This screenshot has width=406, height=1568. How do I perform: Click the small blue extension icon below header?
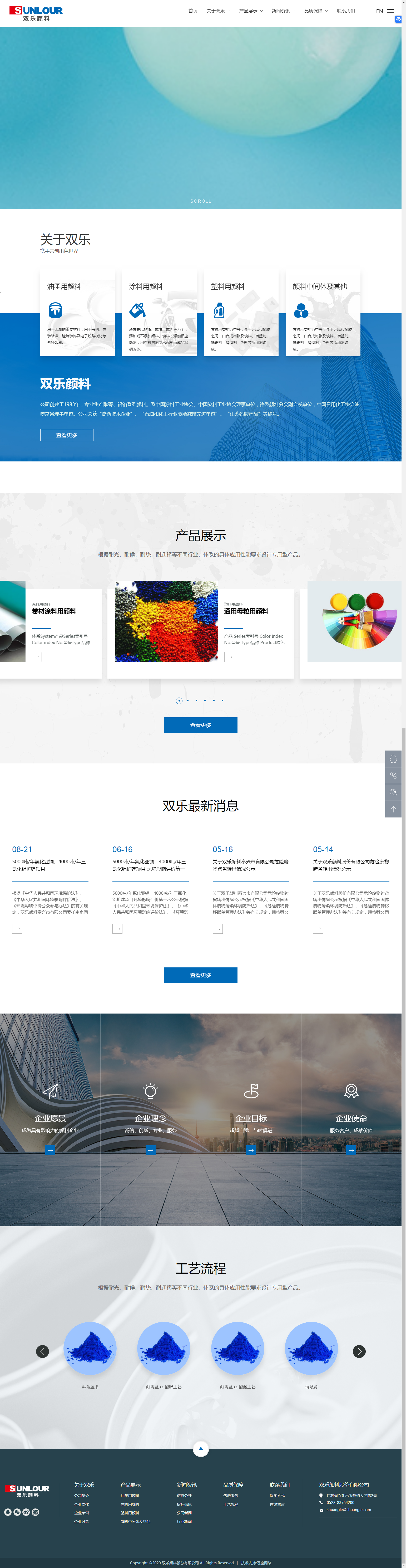pyautogui.click(x=398, y=20)
